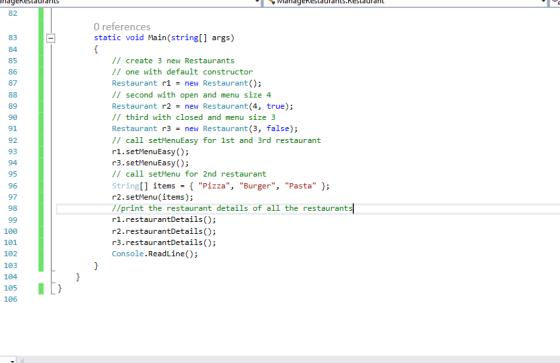Collapse the Main method outlining region
Screen dimensions: 560x363
coord(51,38)
